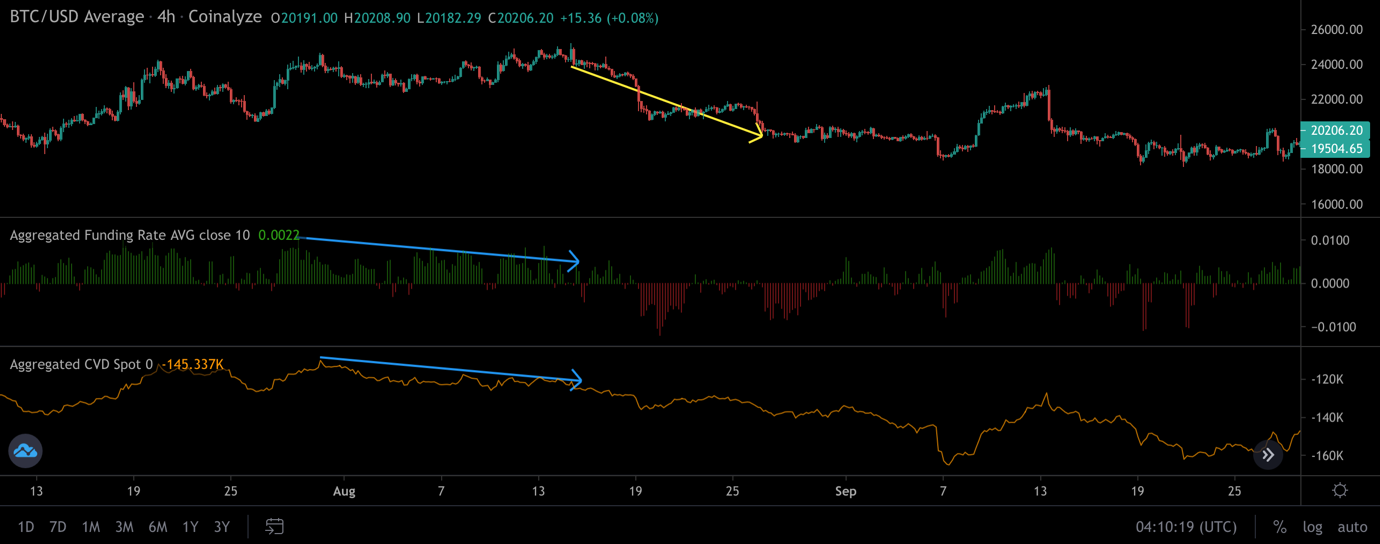Toggle auto scale mode
The height and width of the screenshot is (544, 1380).
coord(1352,527)
